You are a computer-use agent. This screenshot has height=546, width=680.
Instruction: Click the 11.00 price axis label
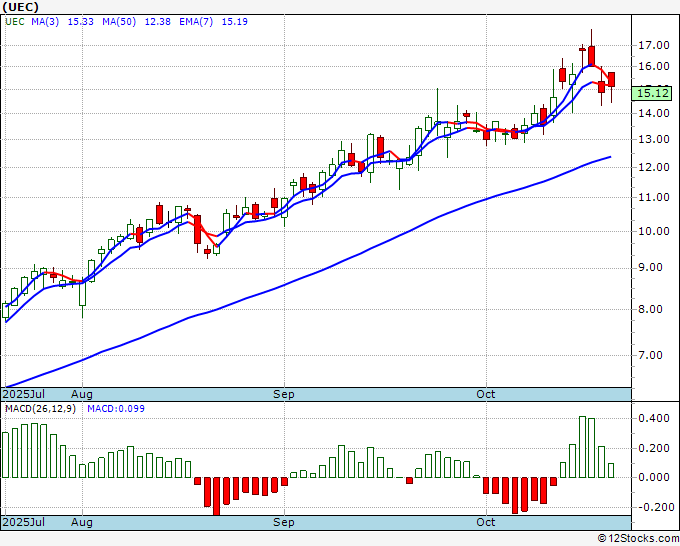pos(654,197)
